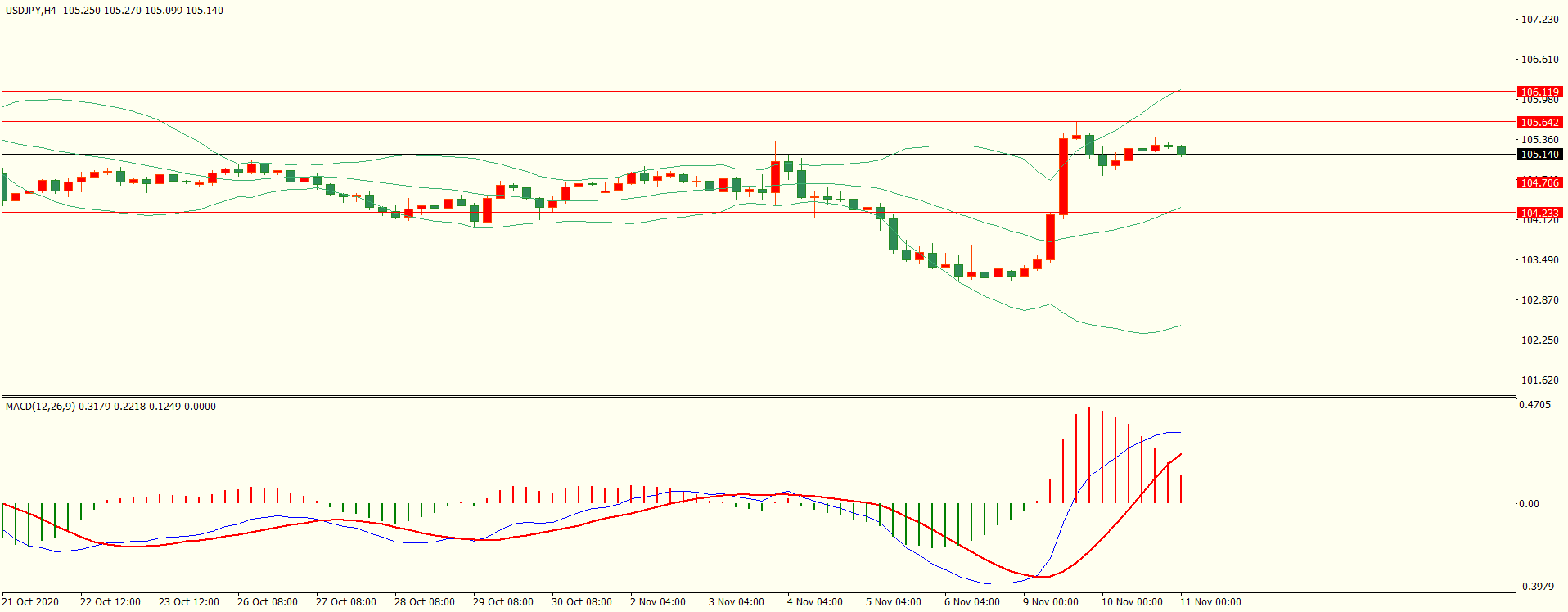Click the 29 Oct 08:00 time label
The image size is (1568, 612).
click(503, 602)
